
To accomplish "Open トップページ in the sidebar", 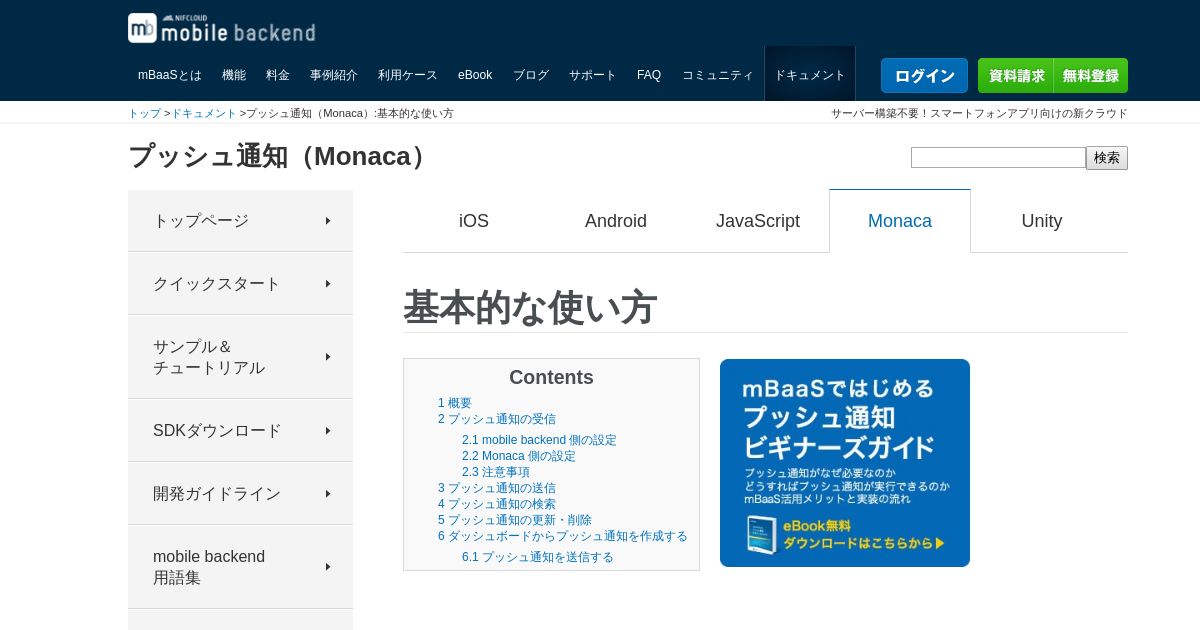I will pos(240,221).
